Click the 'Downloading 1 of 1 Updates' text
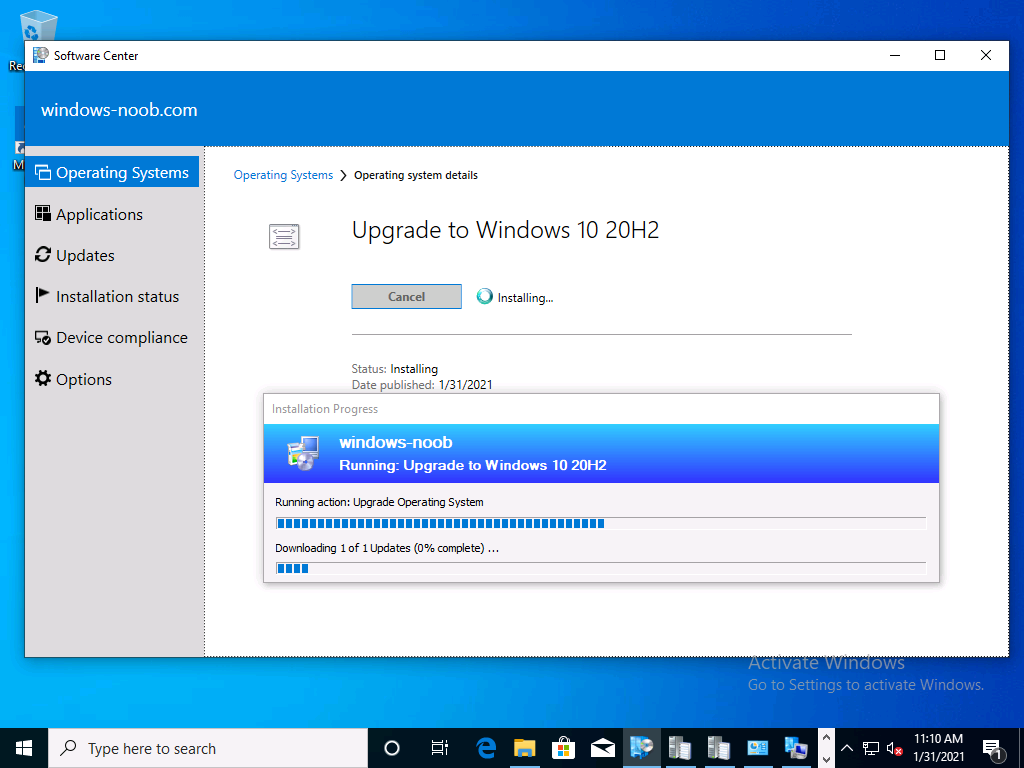The width and height of the screenshot is (1024, 768). coord(387,548)
